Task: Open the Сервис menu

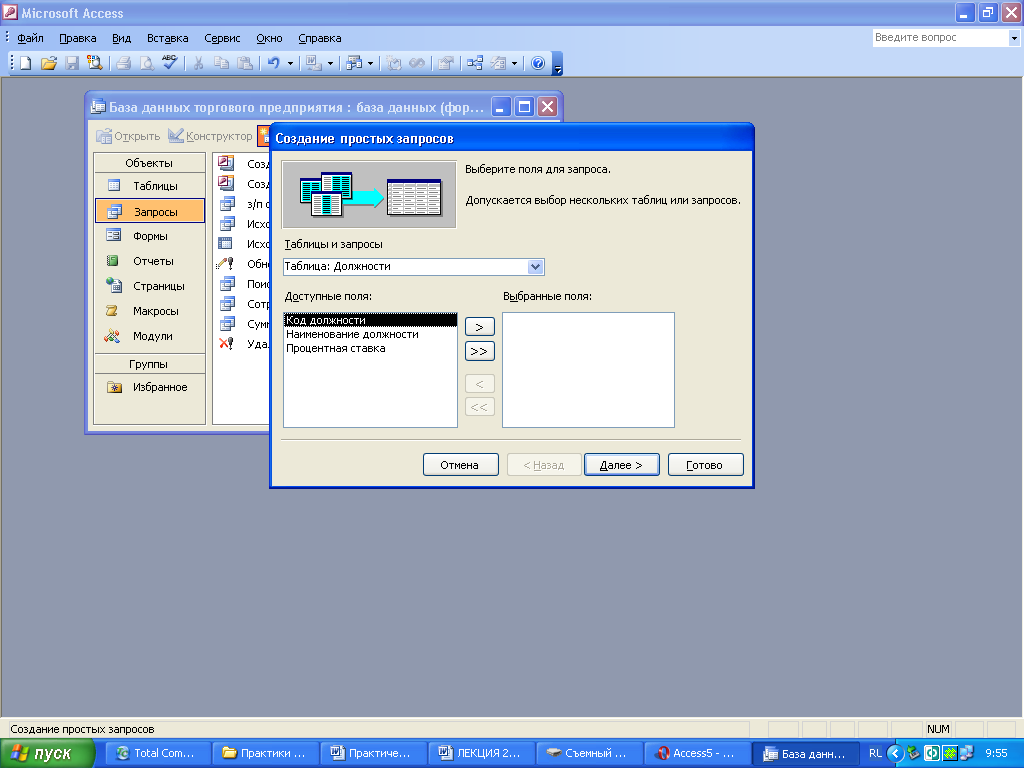Action: pos(222,38)
